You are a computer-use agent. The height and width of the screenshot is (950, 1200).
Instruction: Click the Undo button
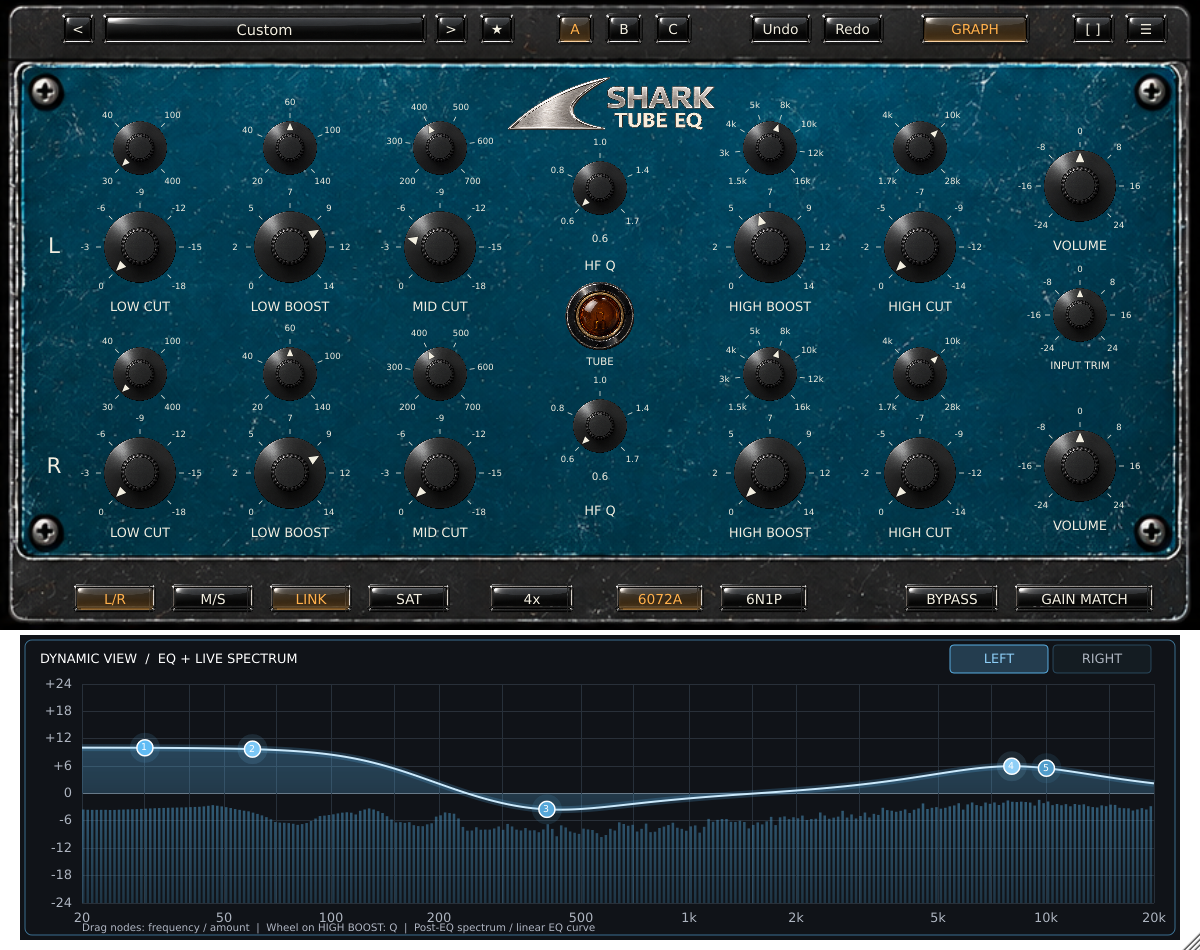pyautogui.click(x=780, y=29)
